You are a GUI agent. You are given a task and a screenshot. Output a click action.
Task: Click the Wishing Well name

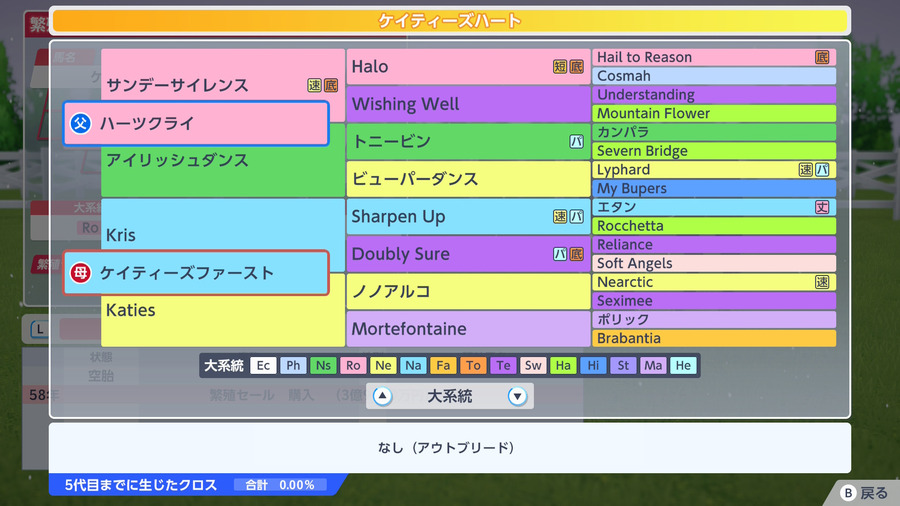405,104
